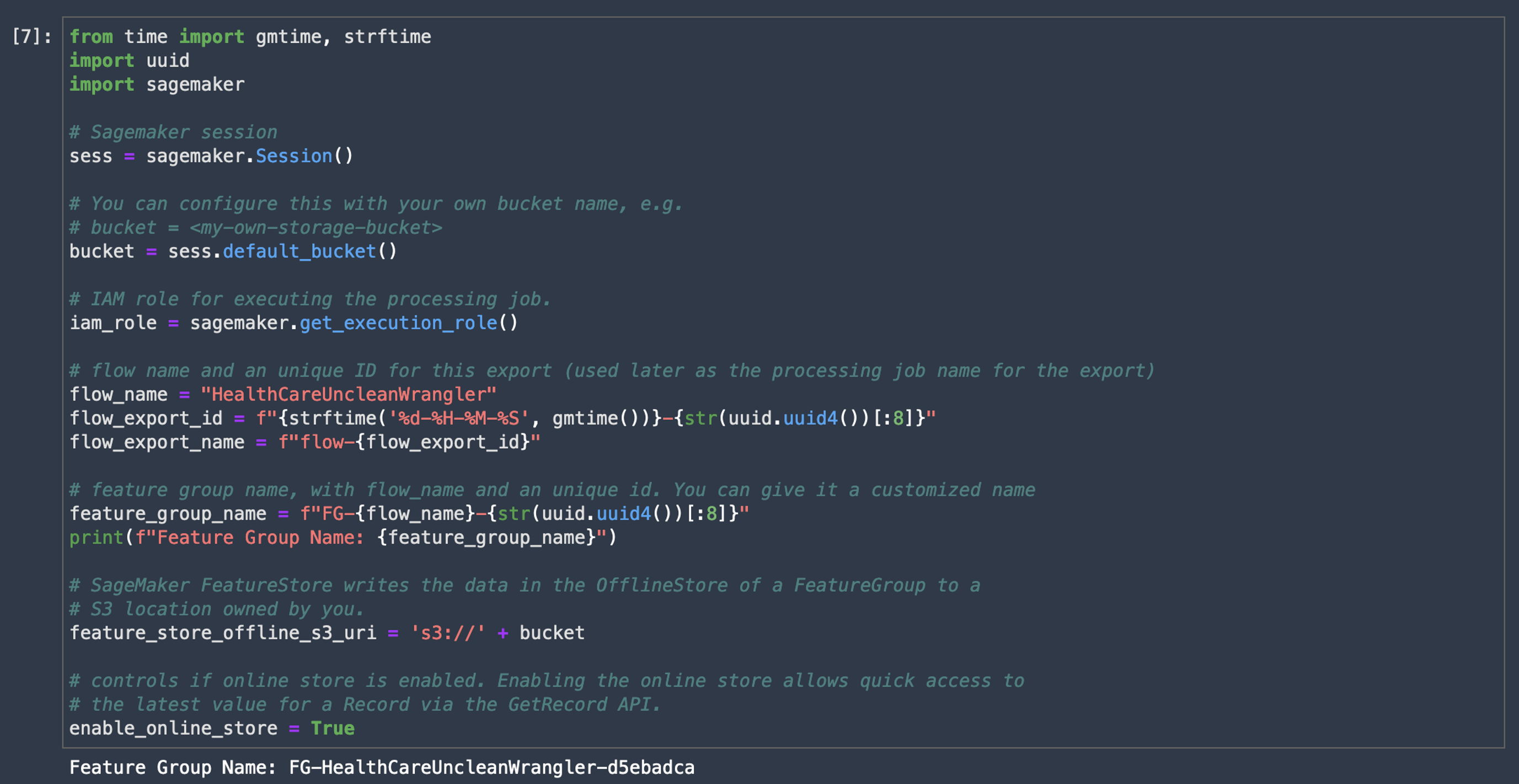Screen dimensions: 1519x784
Task: Click '# You can configure this' comment line
Action: (376, 204)
